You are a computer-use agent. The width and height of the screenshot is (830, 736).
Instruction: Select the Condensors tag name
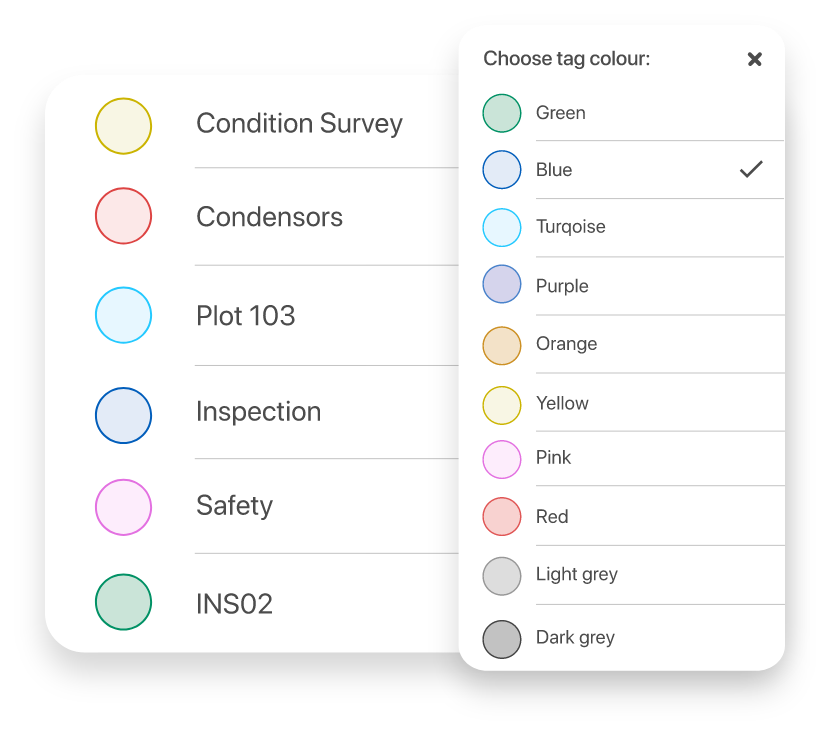pyautogui.click(x=269, y=217)
